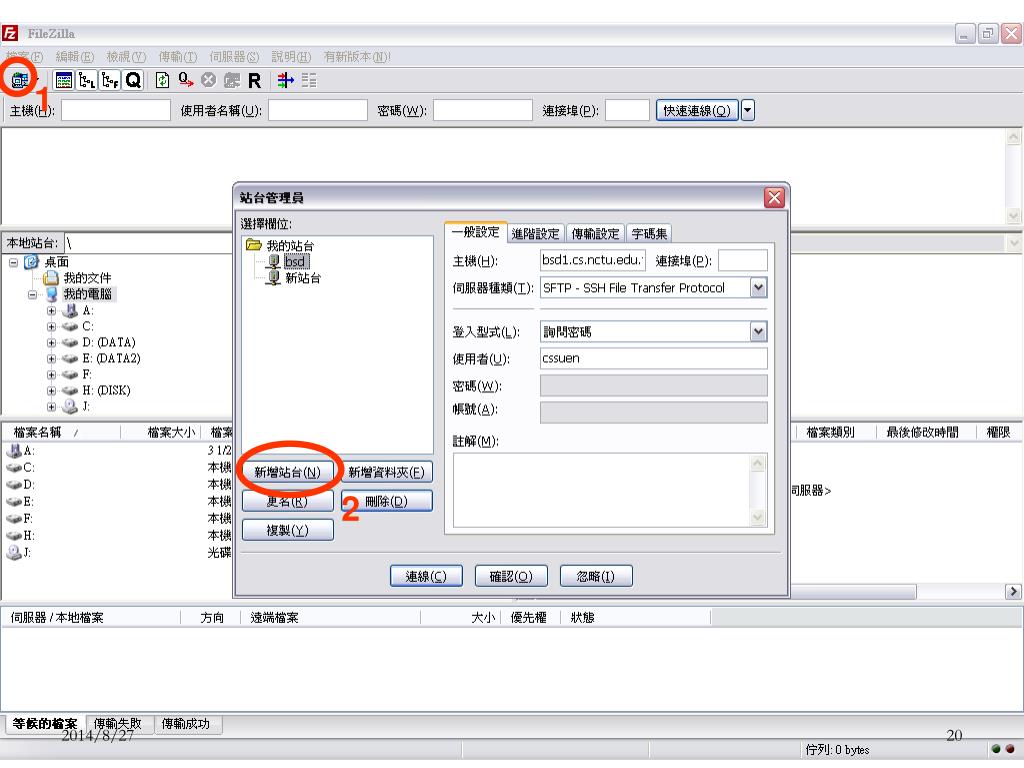The height and width of the screenshot is (768, 1024).
Task: Click reconnect R toolbar icon
Action: pyautogui.click(x=255, y=80)
